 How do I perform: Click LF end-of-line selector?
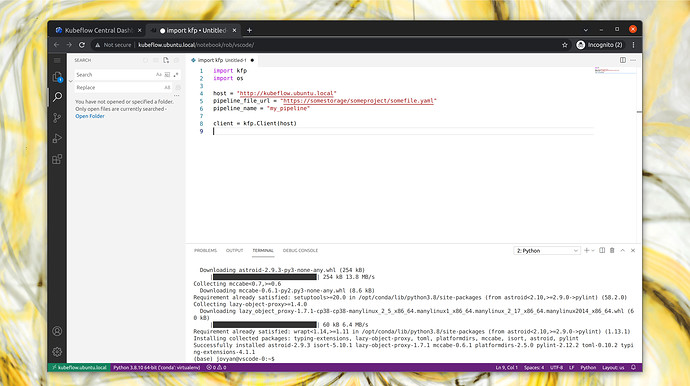572,368
